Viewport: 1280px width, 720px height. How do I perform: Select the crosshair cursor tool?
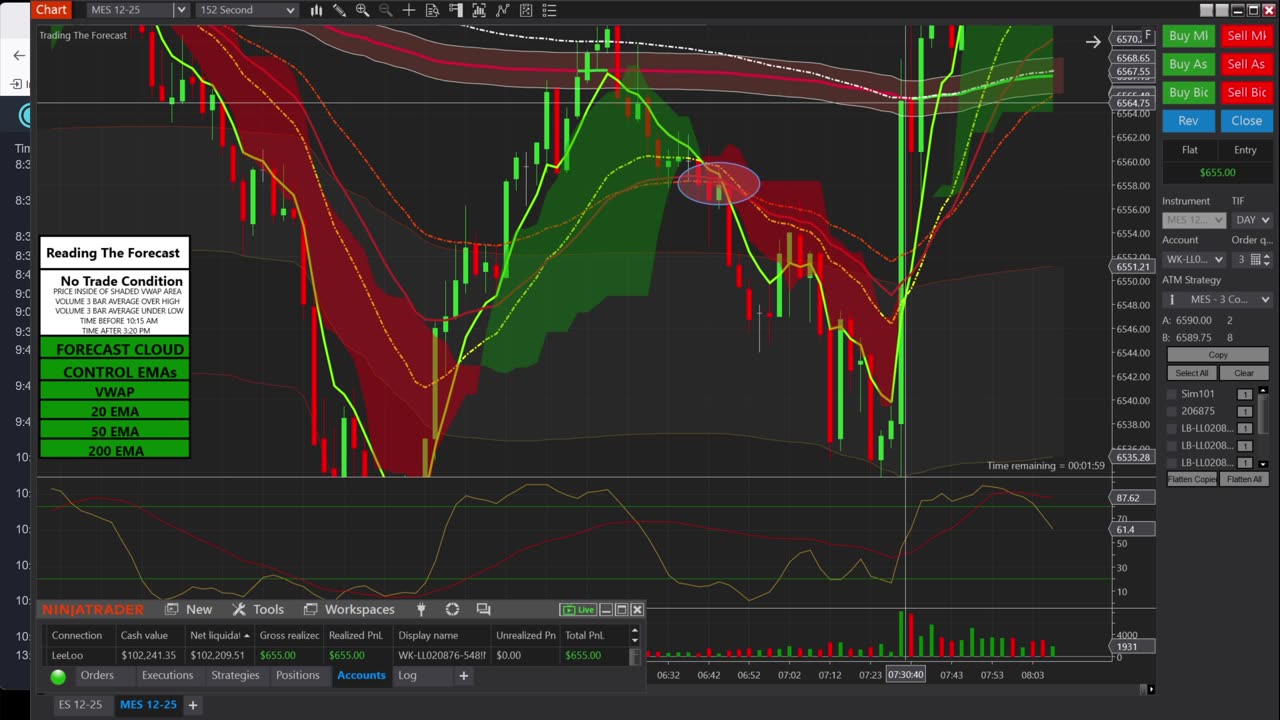[x=409, y=10]
